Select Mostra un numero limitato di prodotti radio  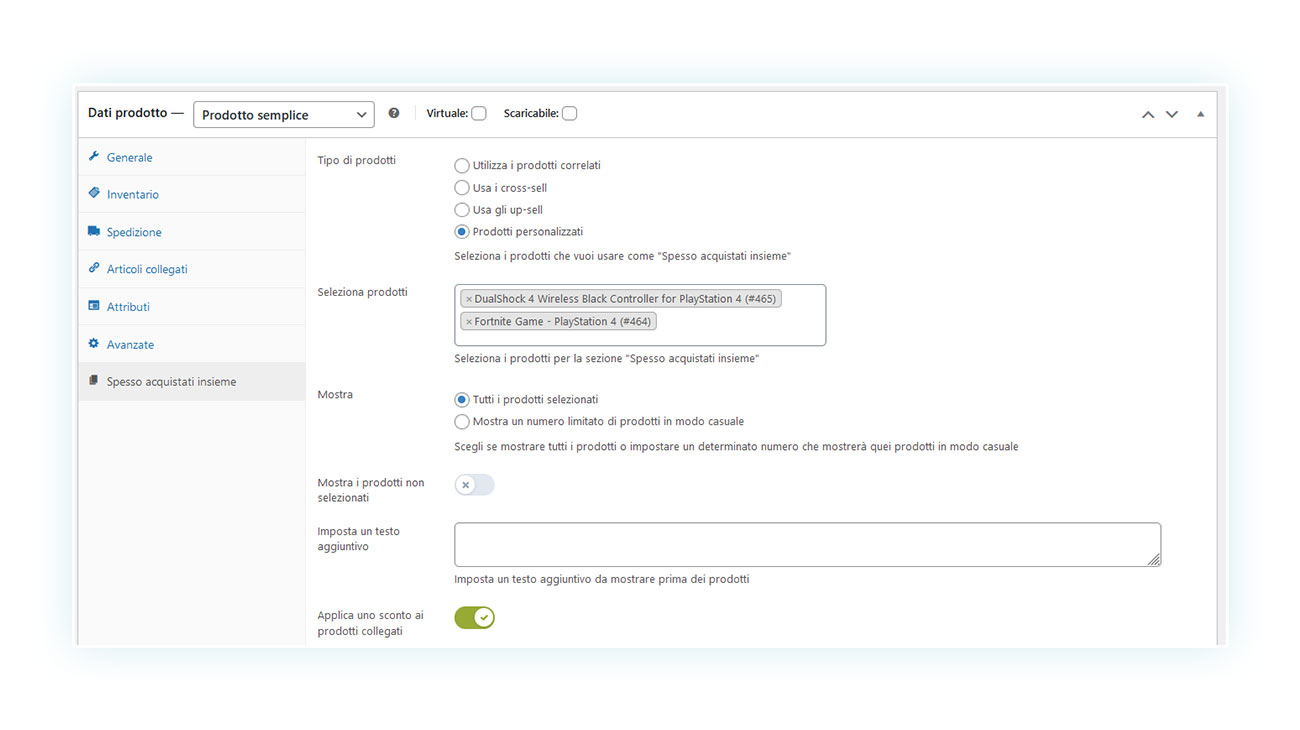(x=462, y=422)
